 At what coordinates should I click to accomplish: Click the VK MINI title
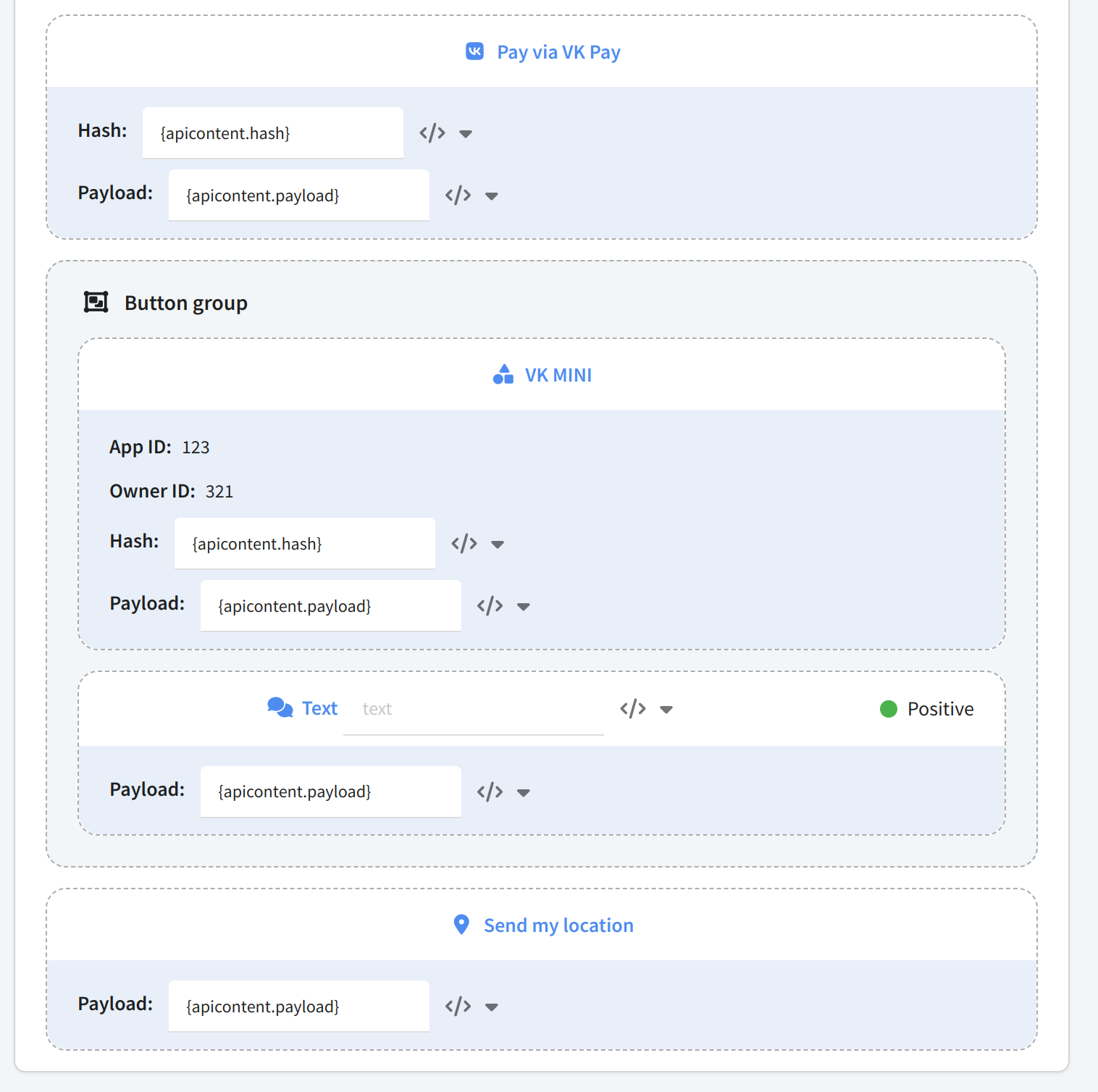point(558,375)
